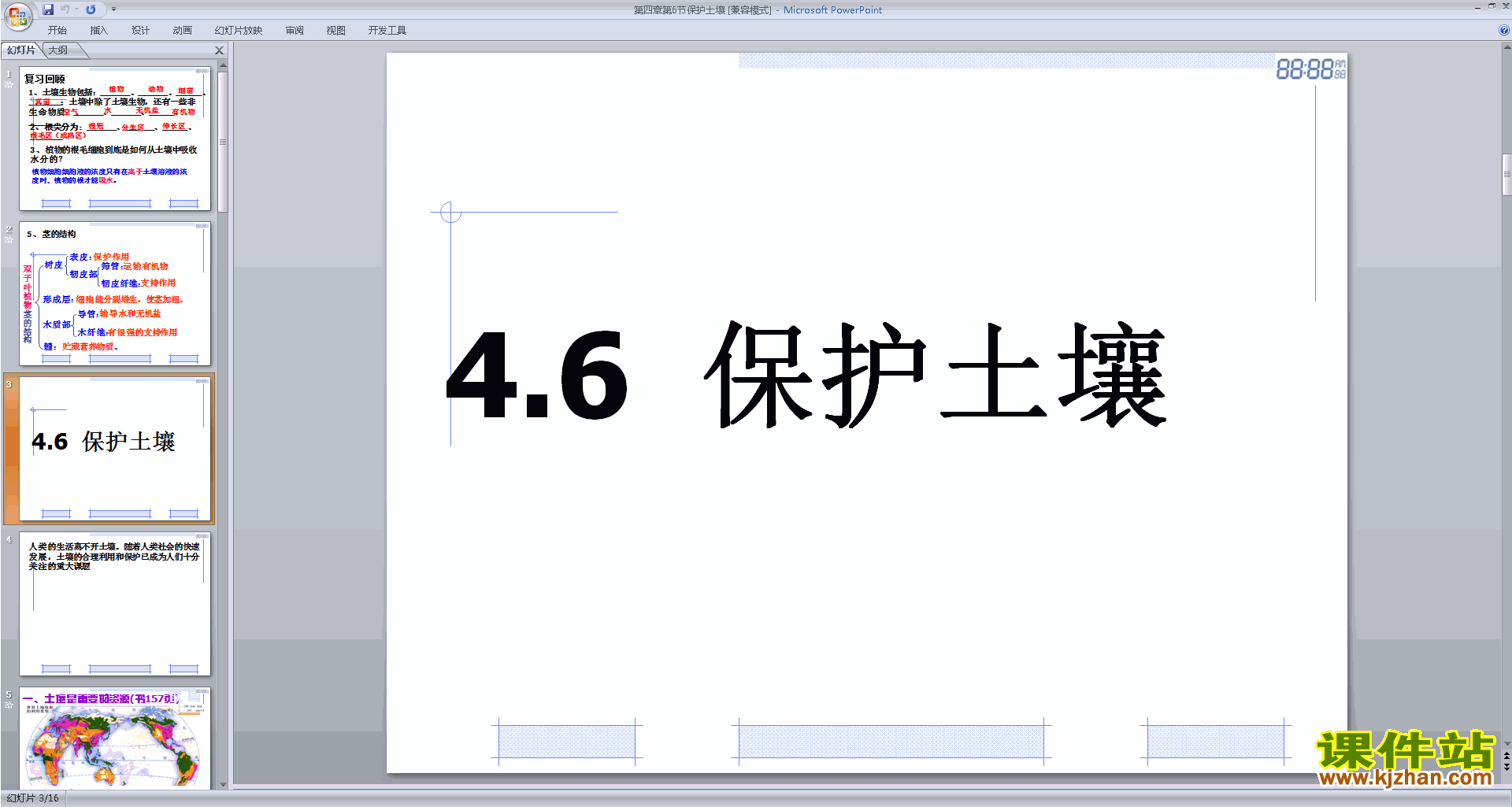Click the thumbnail pane vertical scrollbar thumb

(x=223, y=142)
